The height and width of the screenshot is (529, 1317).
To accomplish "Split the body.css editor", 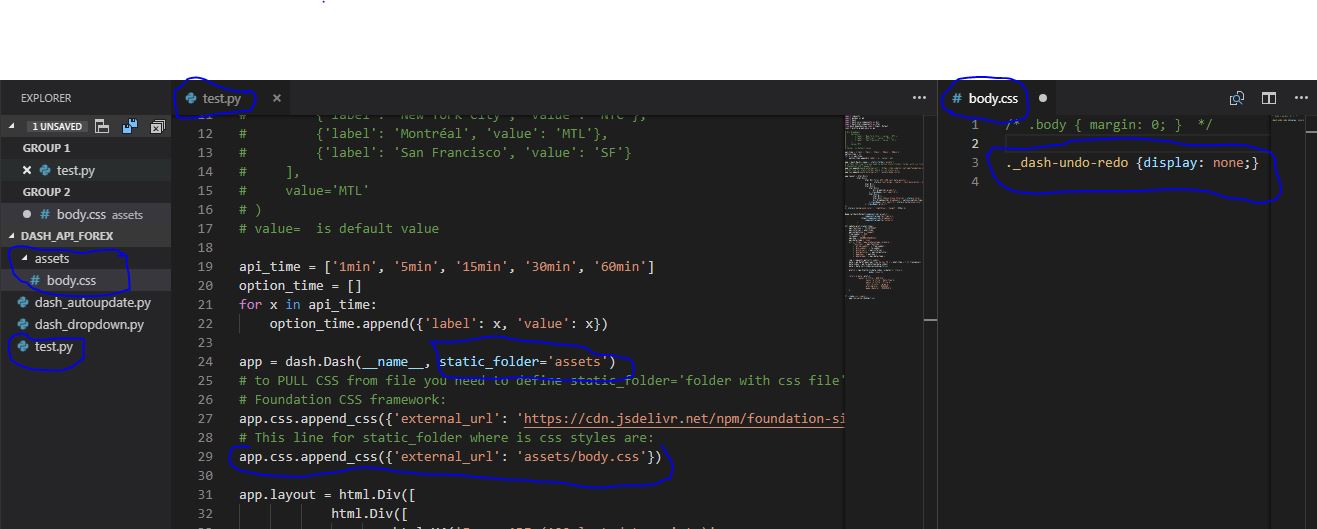I will pos(1268,98).
